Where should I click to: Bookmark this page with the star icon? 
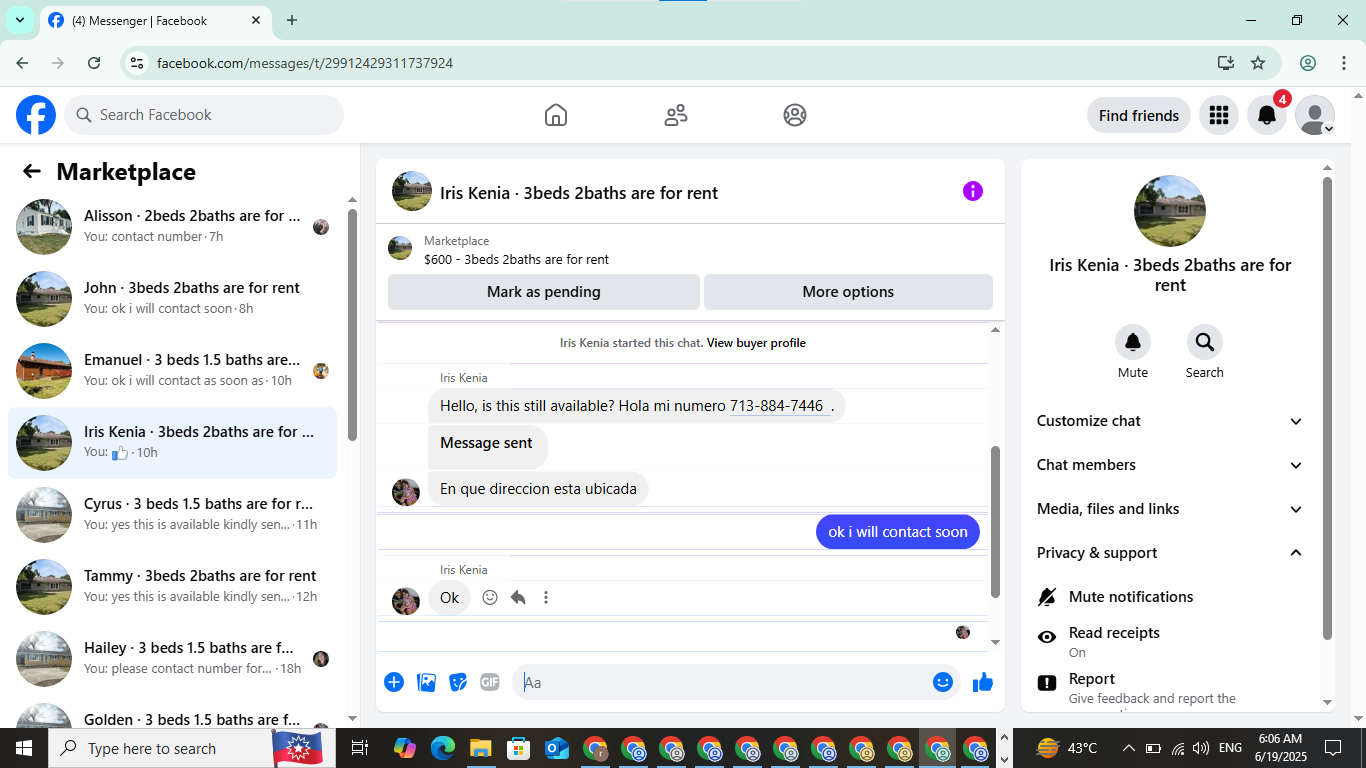(x=1258, y=63)
